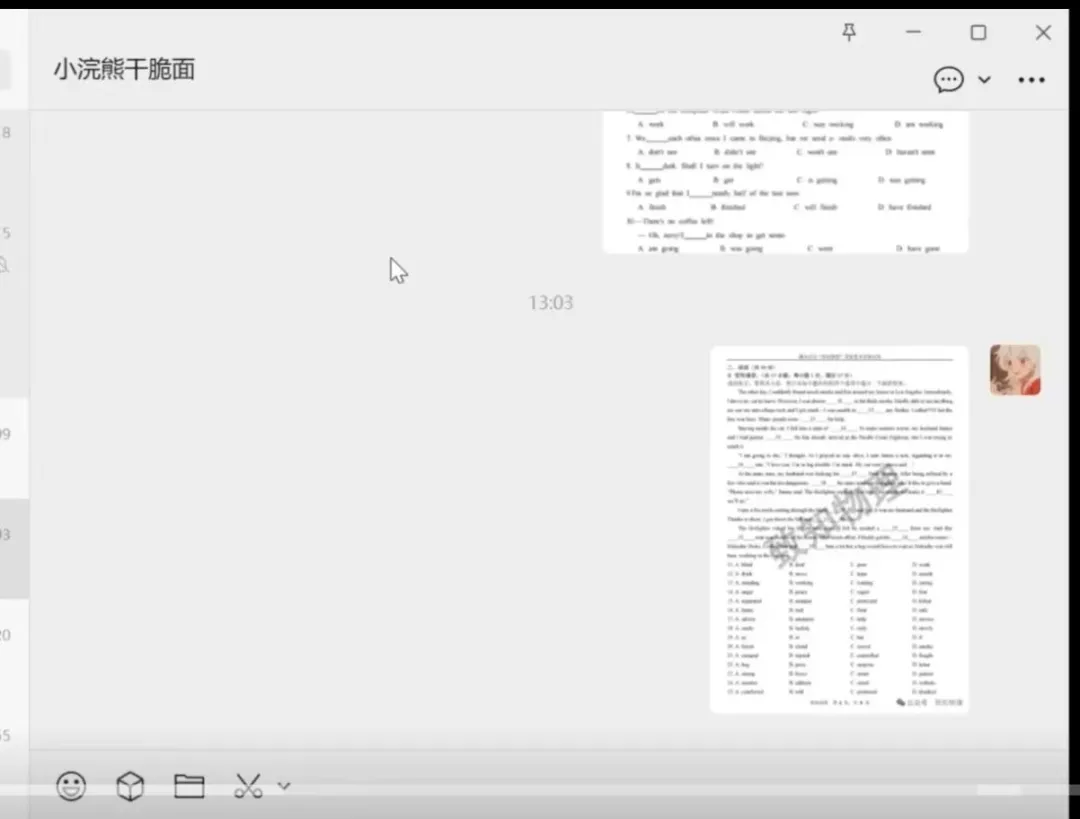Open the three-dot more options menu
This screenshot has height=819, width=1080.
tap(1031, 80)
